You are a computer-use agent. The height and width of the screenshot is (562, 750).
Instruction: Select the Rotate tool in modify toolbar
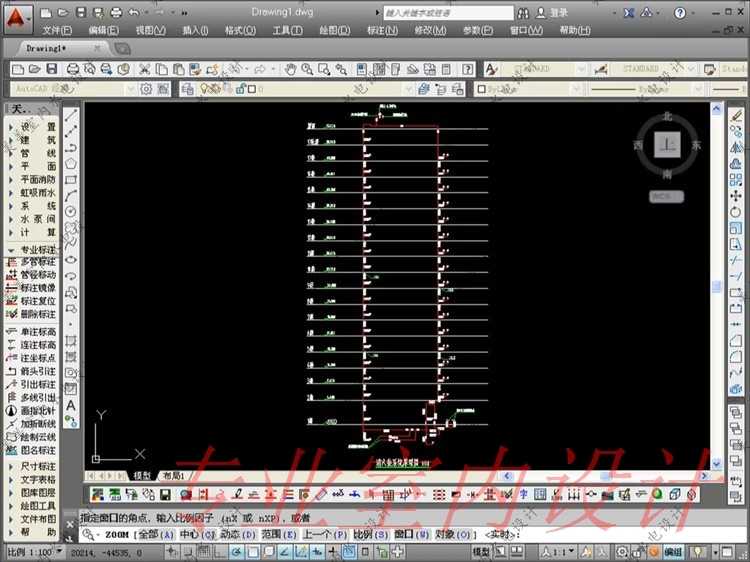coord(736,212)
